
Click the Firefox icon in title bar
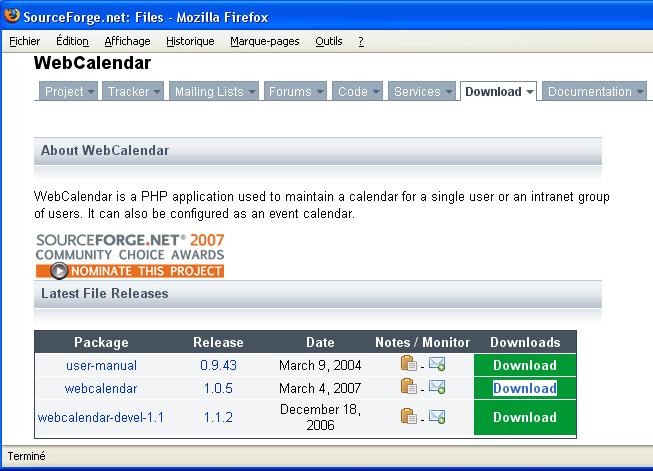click(12, 15)
